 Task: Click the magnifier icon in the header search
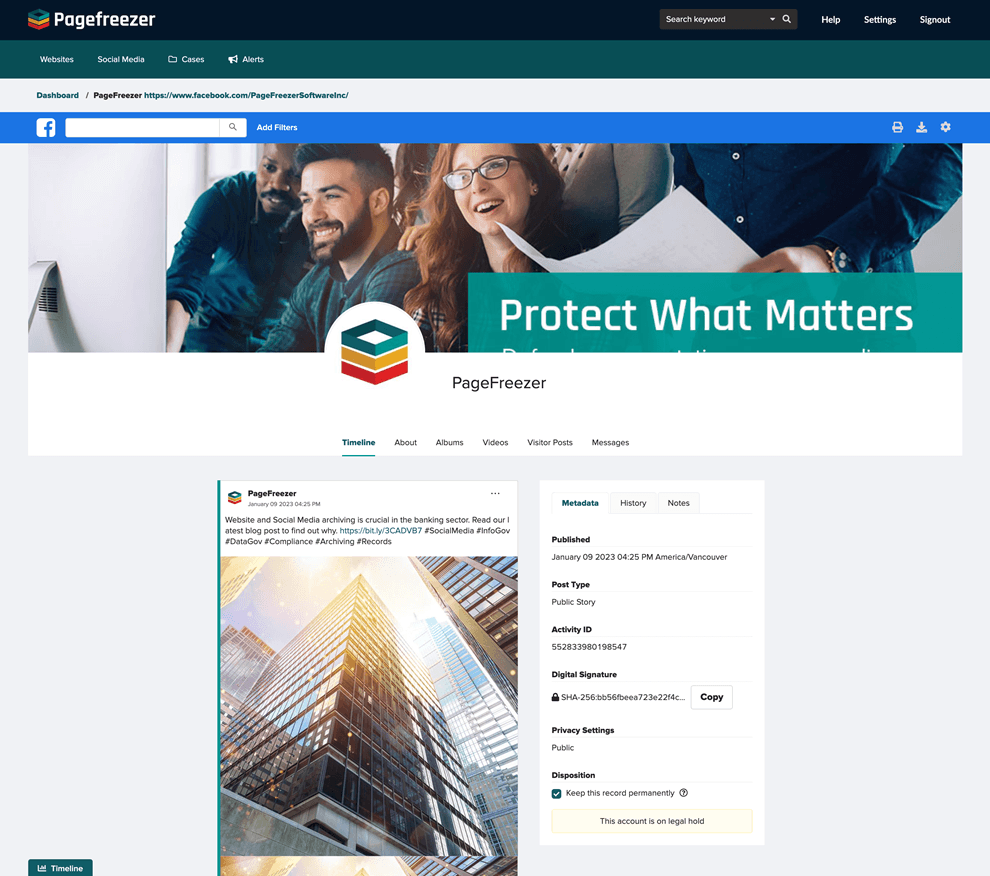(787, 20)
